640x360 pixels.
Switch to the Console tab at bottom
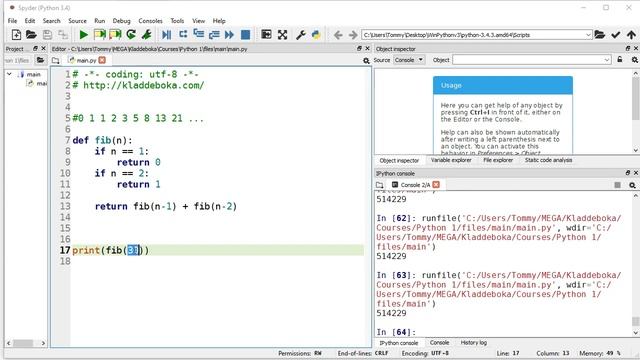pyautogui.click(x=439, y=342)
